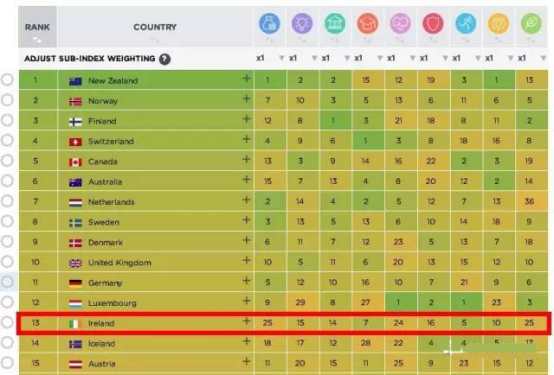Click the teal bank building sub-index icon

click(x=335, y=24)
